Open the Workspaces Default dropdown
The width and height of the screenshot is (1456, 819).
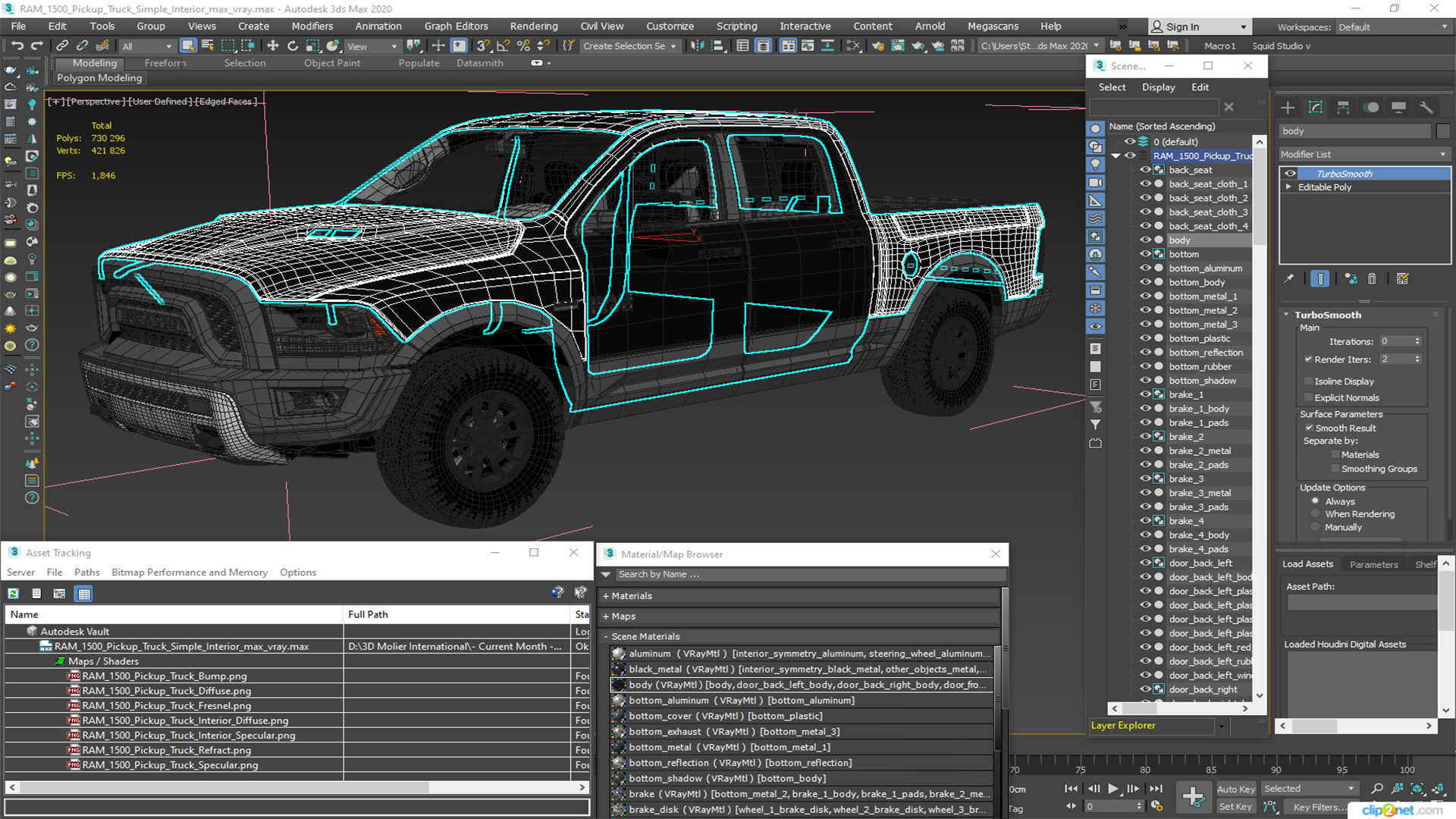tap(1392, 27)
